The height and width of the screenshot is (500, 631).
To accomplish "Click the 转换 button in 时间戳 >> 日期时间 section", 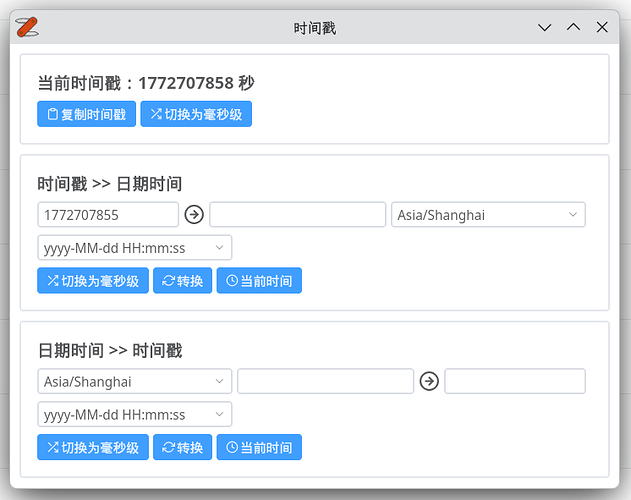I will tap(182, 281).
